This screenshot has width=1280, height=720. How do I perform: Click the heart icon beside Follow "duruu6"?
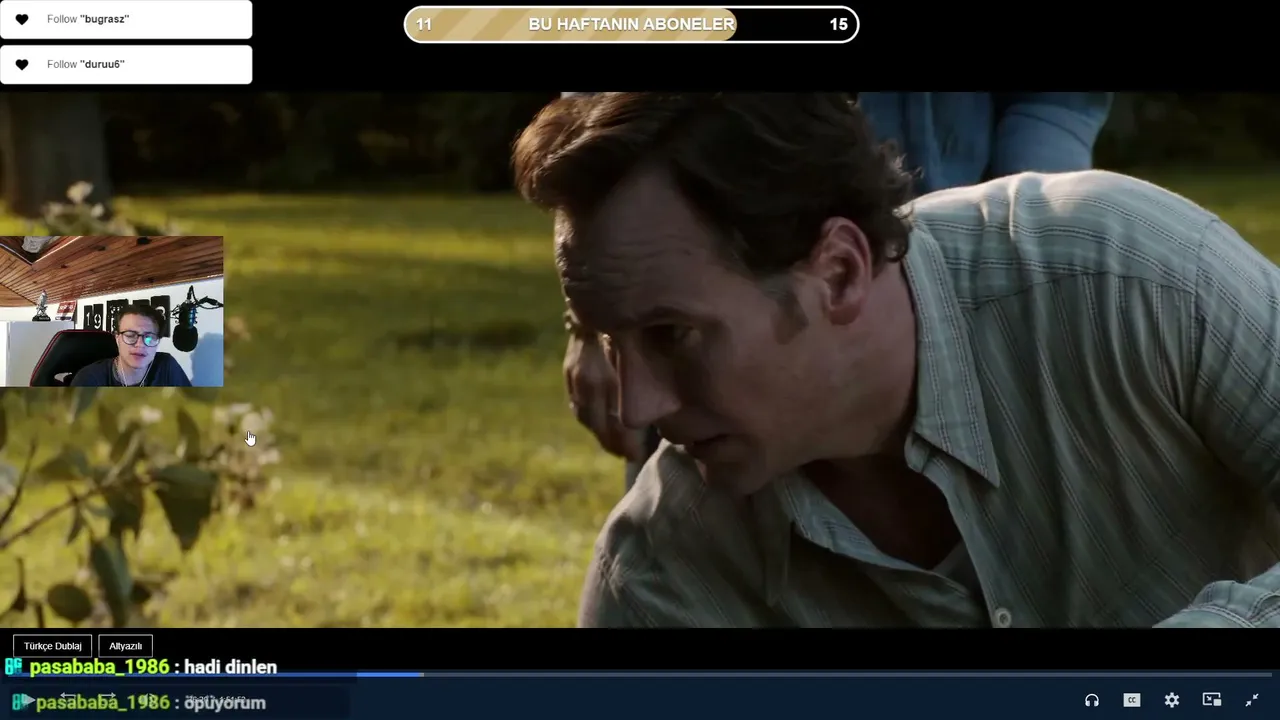[x=22, y=64]
